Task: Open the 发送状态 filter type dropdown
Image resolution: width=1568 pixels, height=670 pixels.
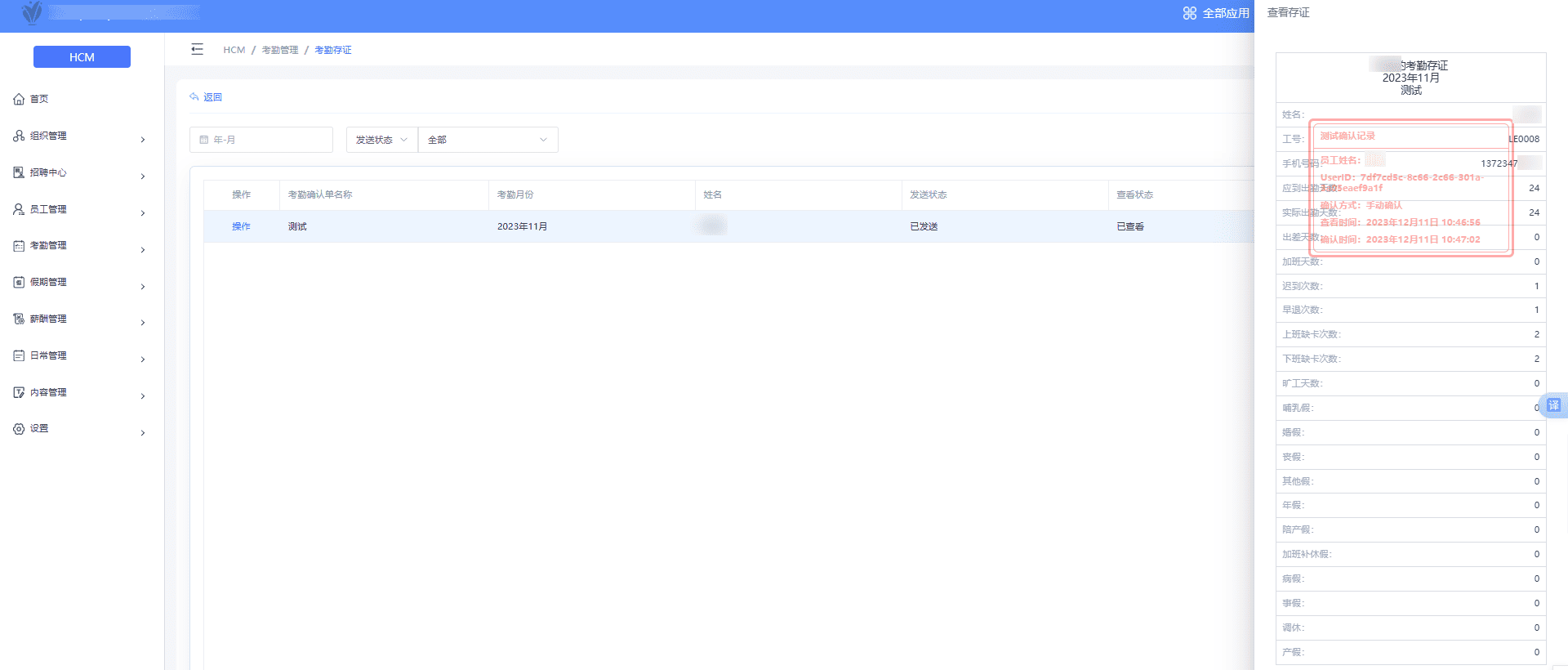Action: [x=381, y=140]
